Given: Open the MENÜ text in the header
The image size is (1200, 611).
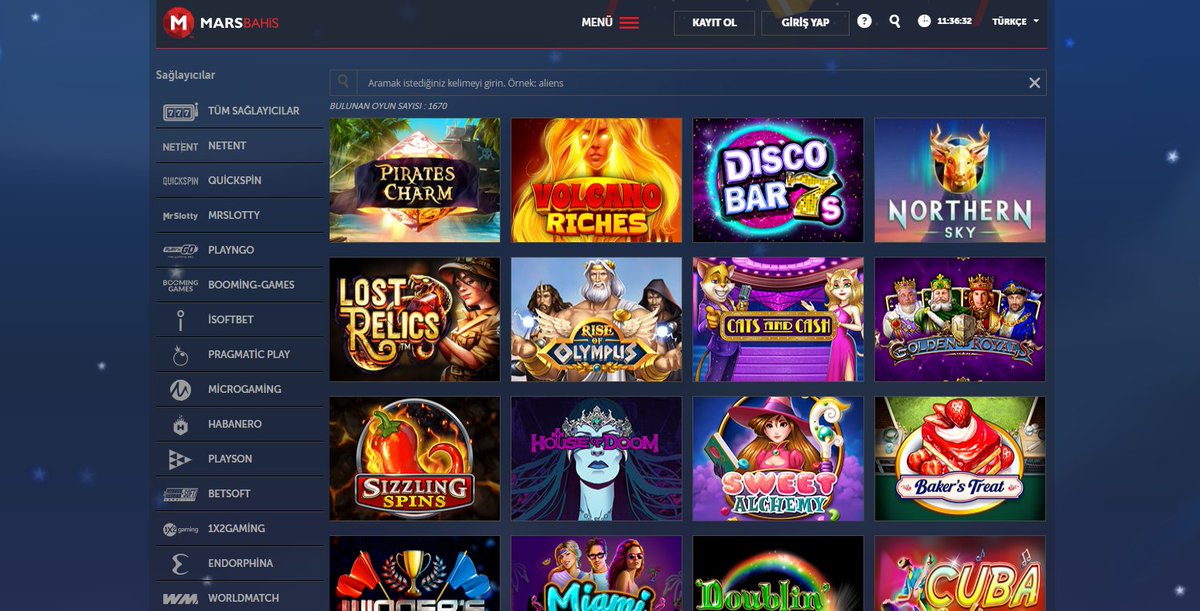Looking at the screenshot, I should tap(597, 22).
